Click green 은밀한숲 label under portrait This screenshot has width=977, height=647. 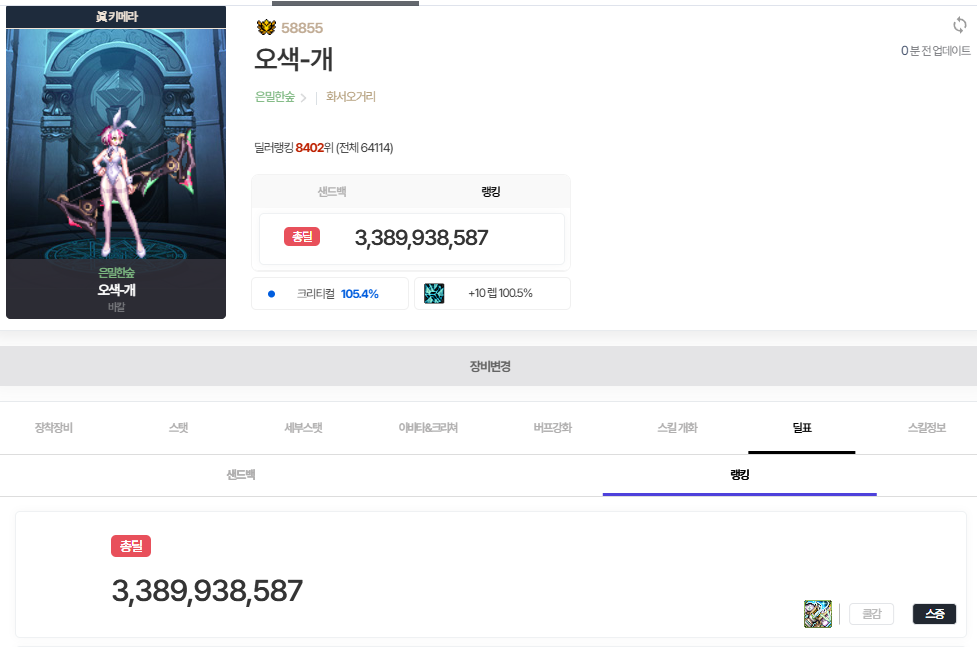pos(116,272)
